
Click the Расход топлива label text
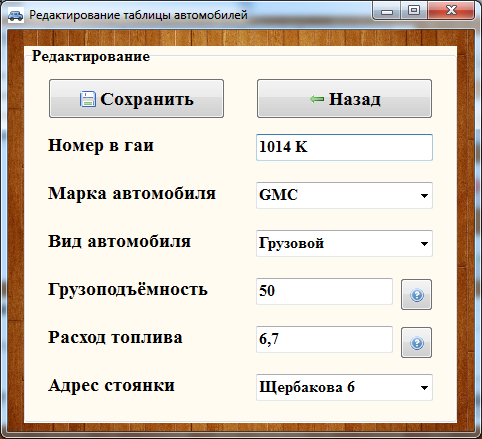coord(115,338)
